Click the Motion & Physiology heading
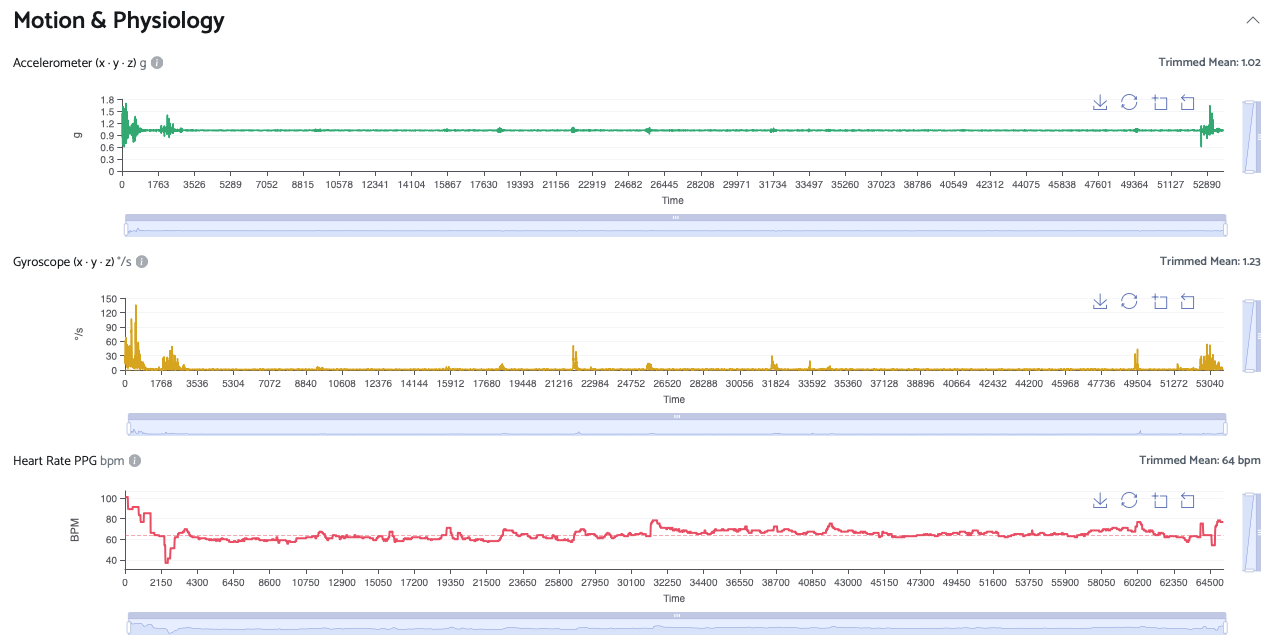The image size is (1273, 644). click(119, 20)
